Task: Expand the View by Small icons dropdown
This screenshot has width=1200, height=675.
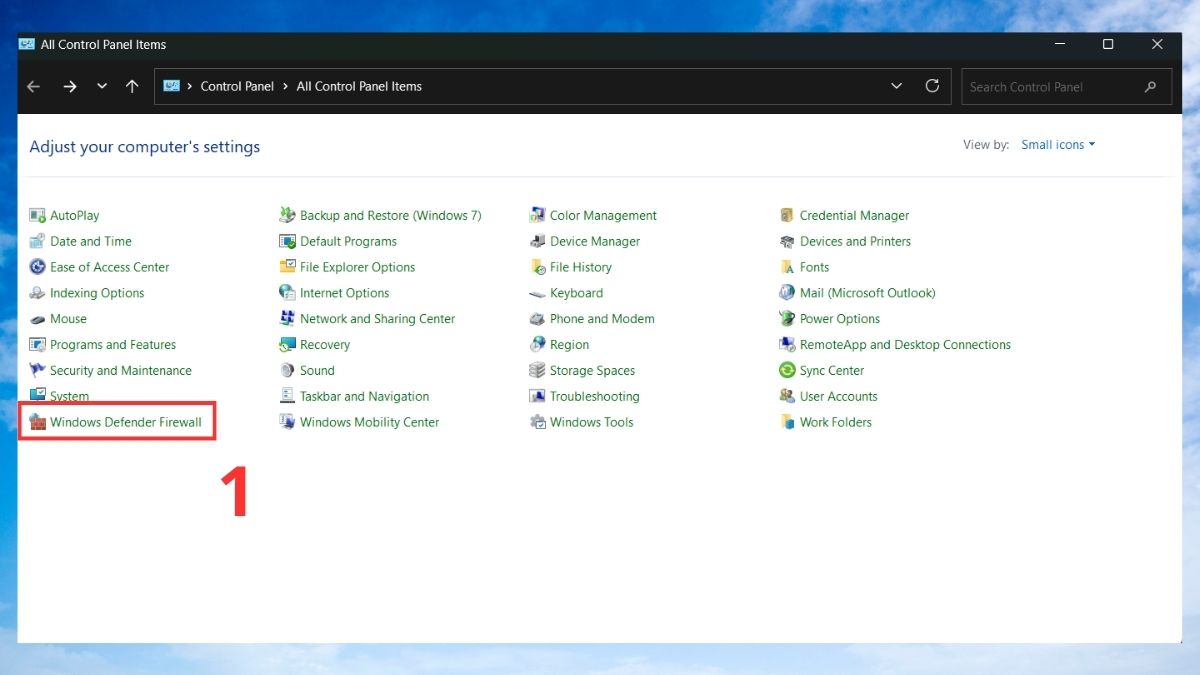Action: pyautogui.click(x=1058, y=145)
